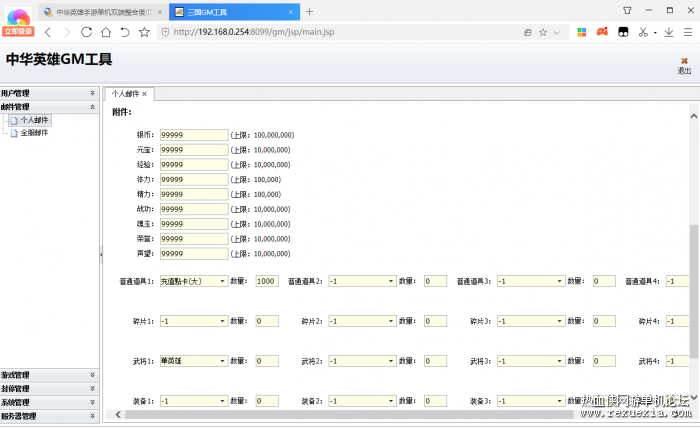Viewport: 700px width, 428px height.
Task: Close the 个人邮件 content tab
Action: [144, 94]
